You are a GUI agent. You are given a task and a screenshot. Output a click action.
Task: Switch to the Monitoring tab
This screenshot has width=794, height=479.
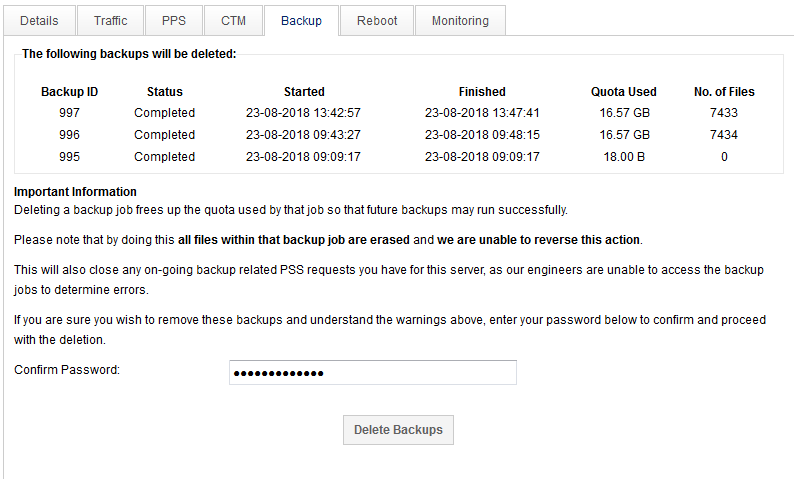pos(460,20)
